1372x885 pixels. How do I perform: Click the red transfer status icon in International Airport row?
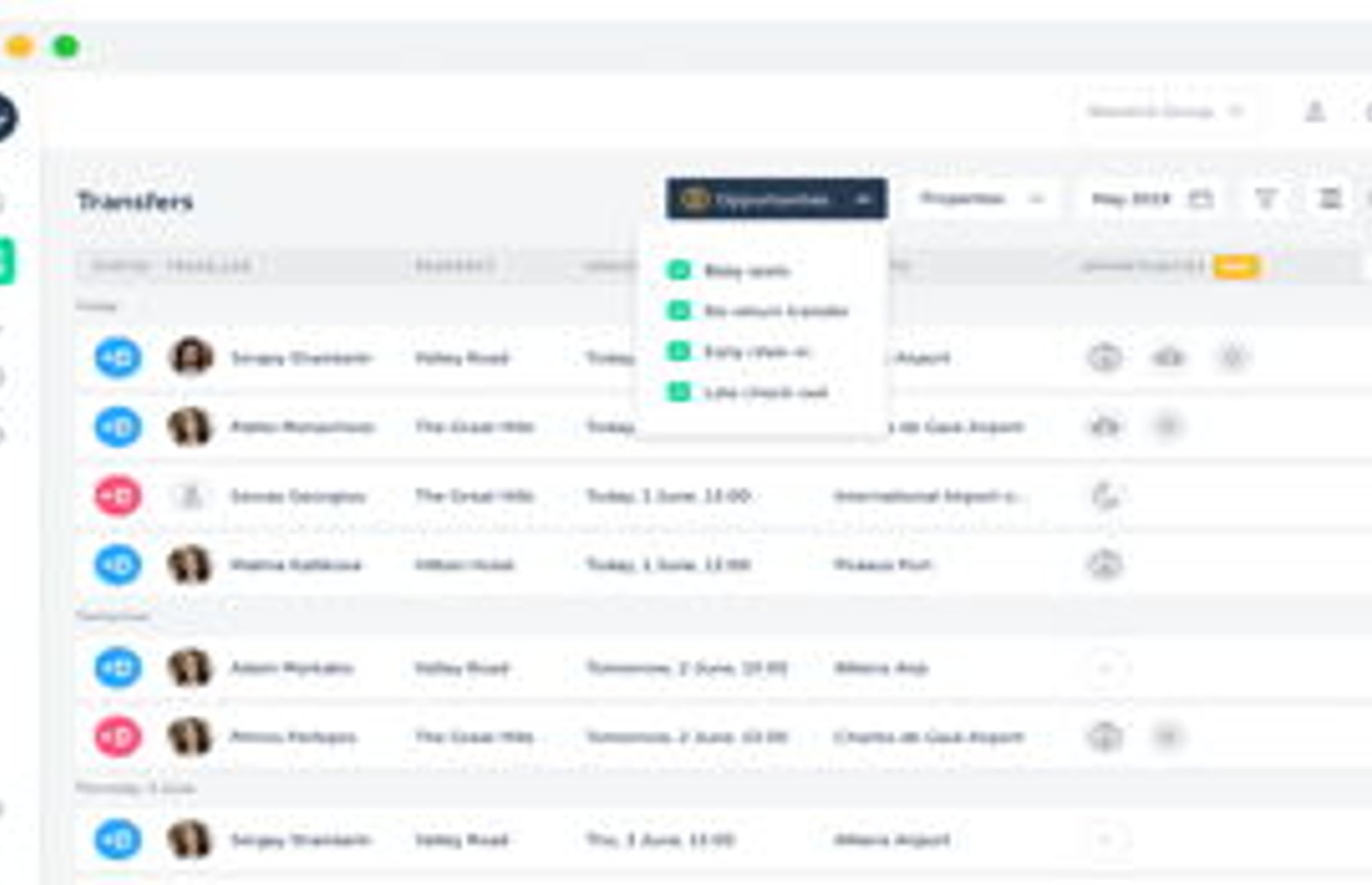(x=117, y=496)
